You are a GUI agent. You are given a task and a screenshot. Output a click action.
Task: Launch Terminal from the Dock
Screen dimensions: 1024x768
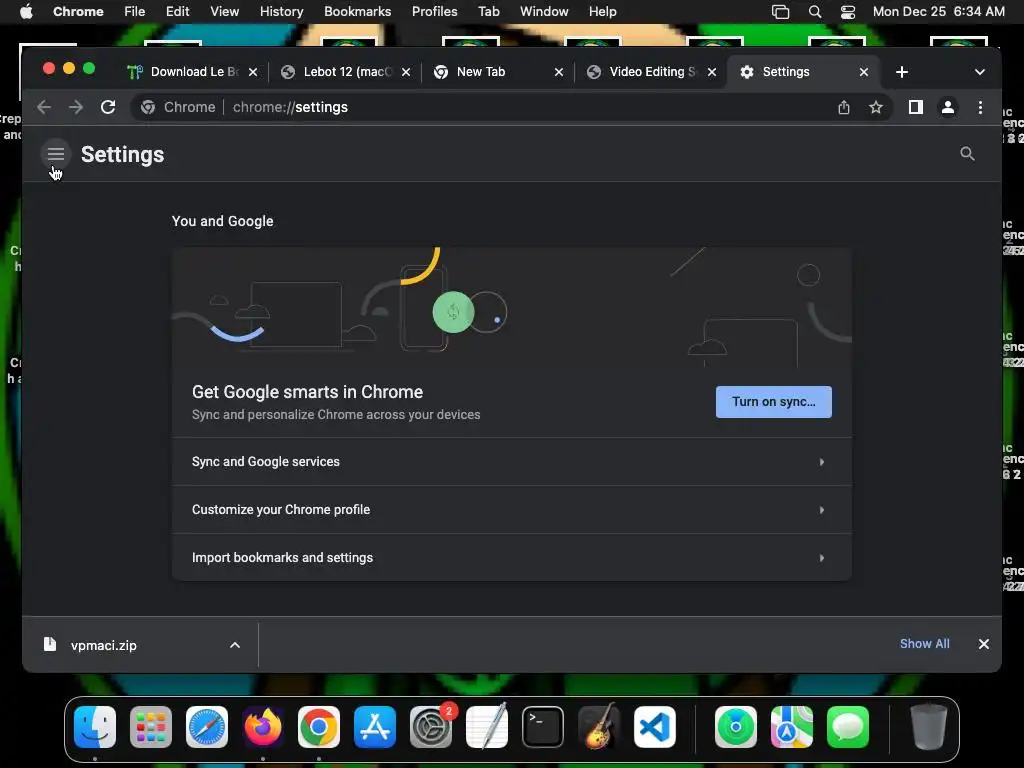tap(543, 727)
